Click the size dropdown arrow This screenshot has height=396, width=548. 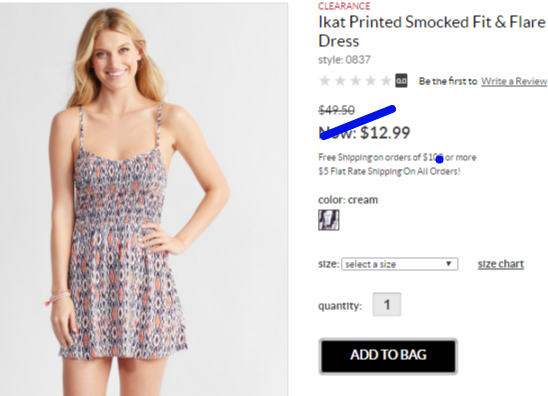point(449,264)
